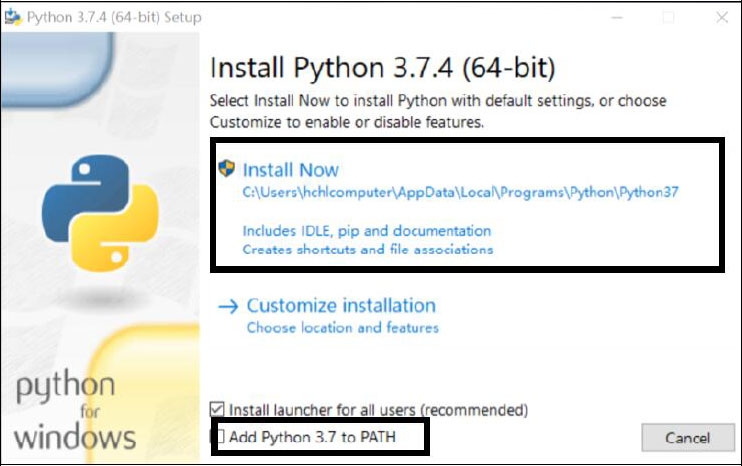Click the 'python for windows' wordmark
Screen dimensions: 742x466
point(76,410)
